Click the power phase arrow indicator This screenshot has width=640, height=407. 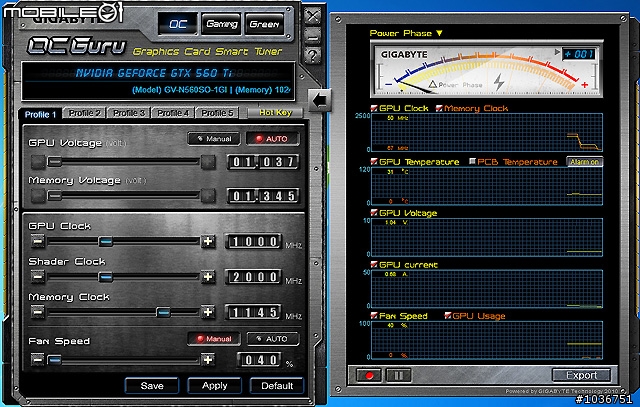coord(557,52)
